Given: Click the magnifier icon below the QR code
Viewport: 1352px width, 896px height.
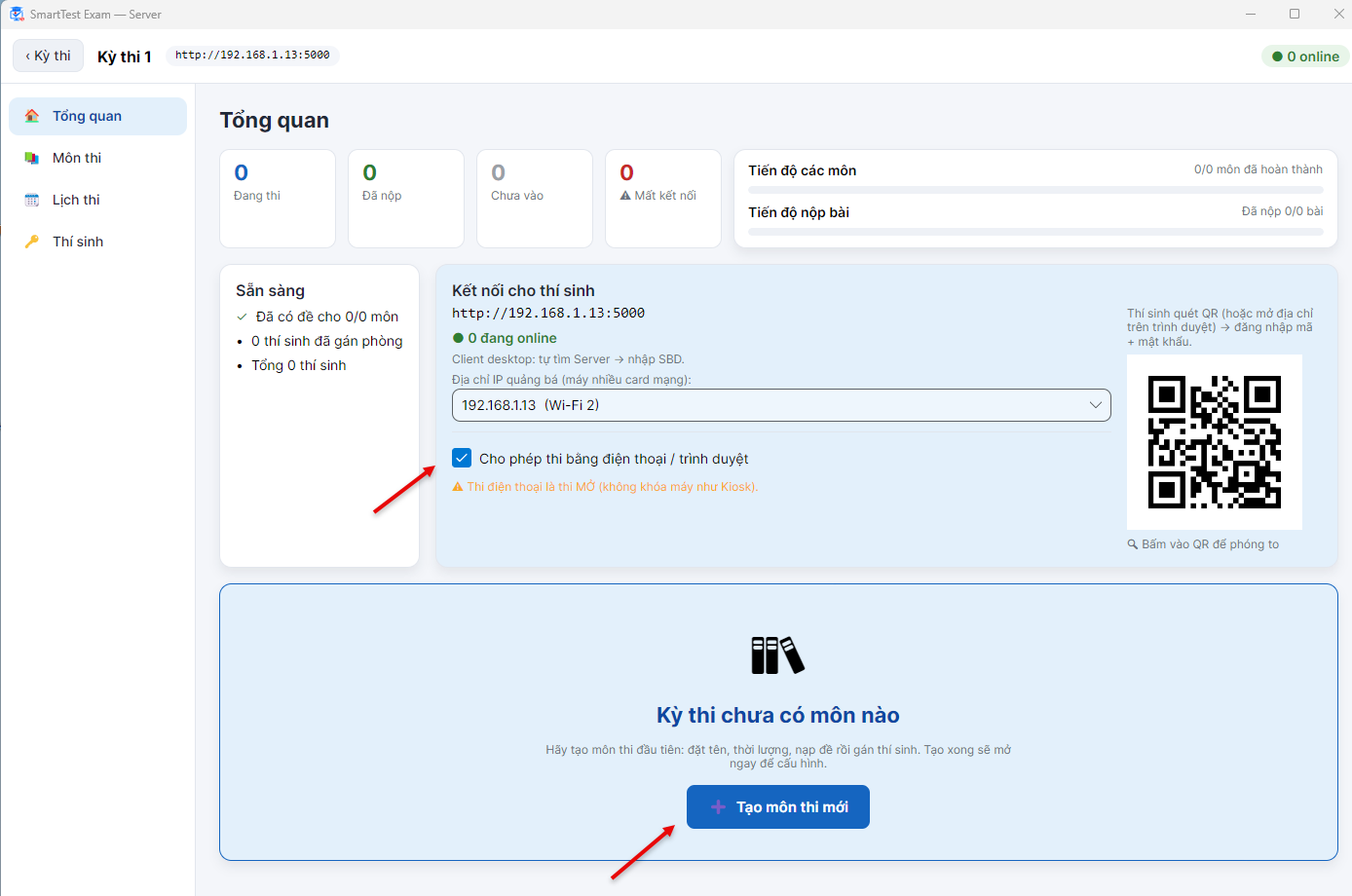Looking at the screenshot, I should [x=1133, y=544].
